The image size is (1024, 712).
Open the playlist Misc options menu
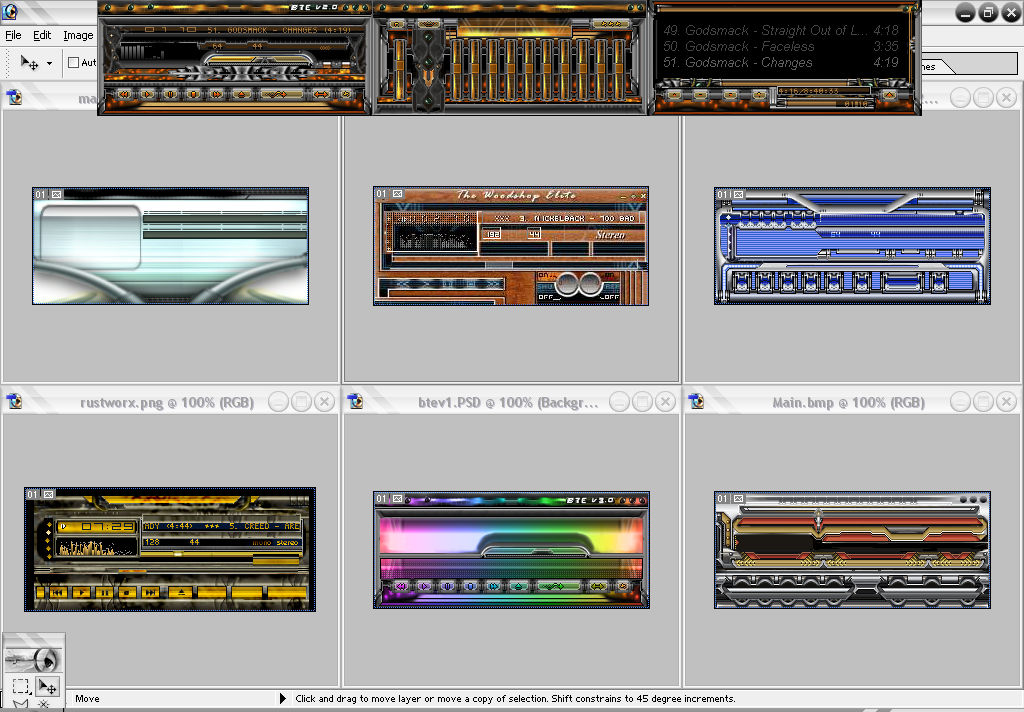tap(758, 95)
